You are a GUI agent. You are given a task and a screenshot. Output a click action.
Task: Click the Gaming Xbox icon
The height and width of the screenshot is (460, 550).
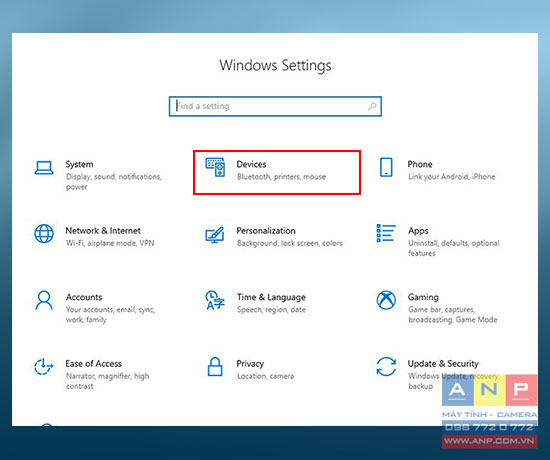click(386, 300)
